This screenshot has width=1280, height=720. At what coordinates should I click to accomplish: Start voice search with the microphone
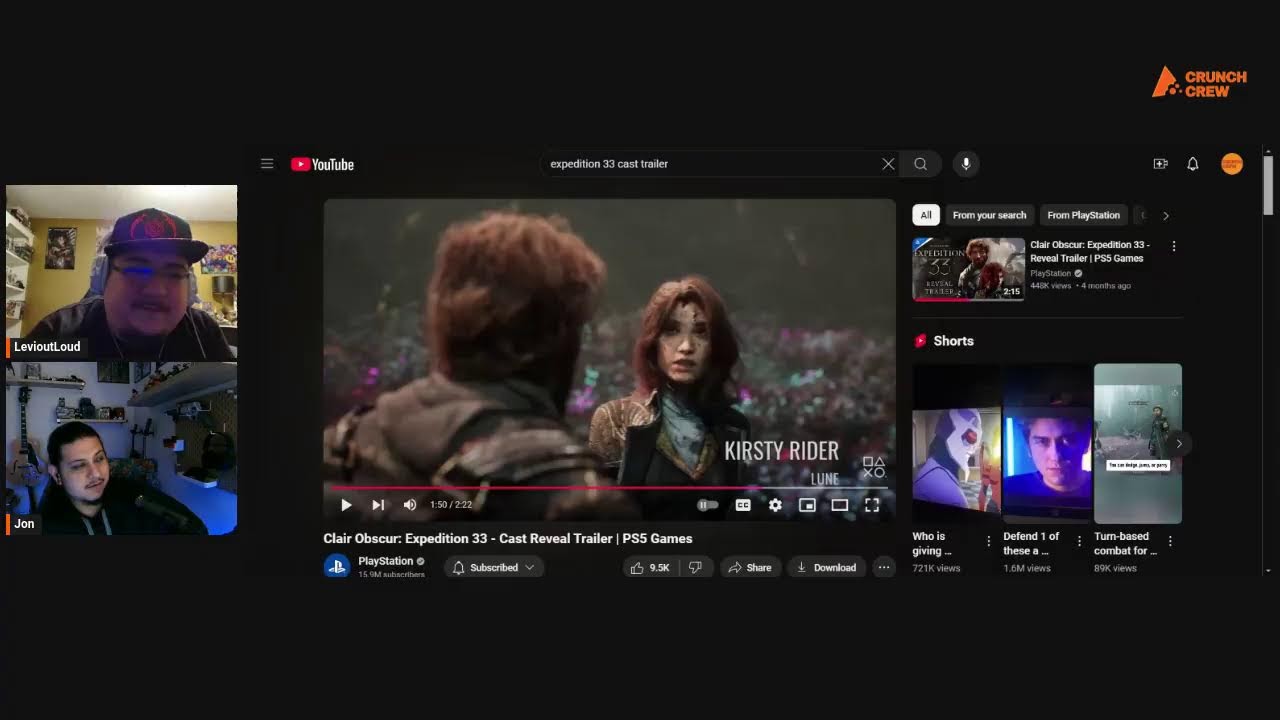pyautogui.click(x=966, y=164)
